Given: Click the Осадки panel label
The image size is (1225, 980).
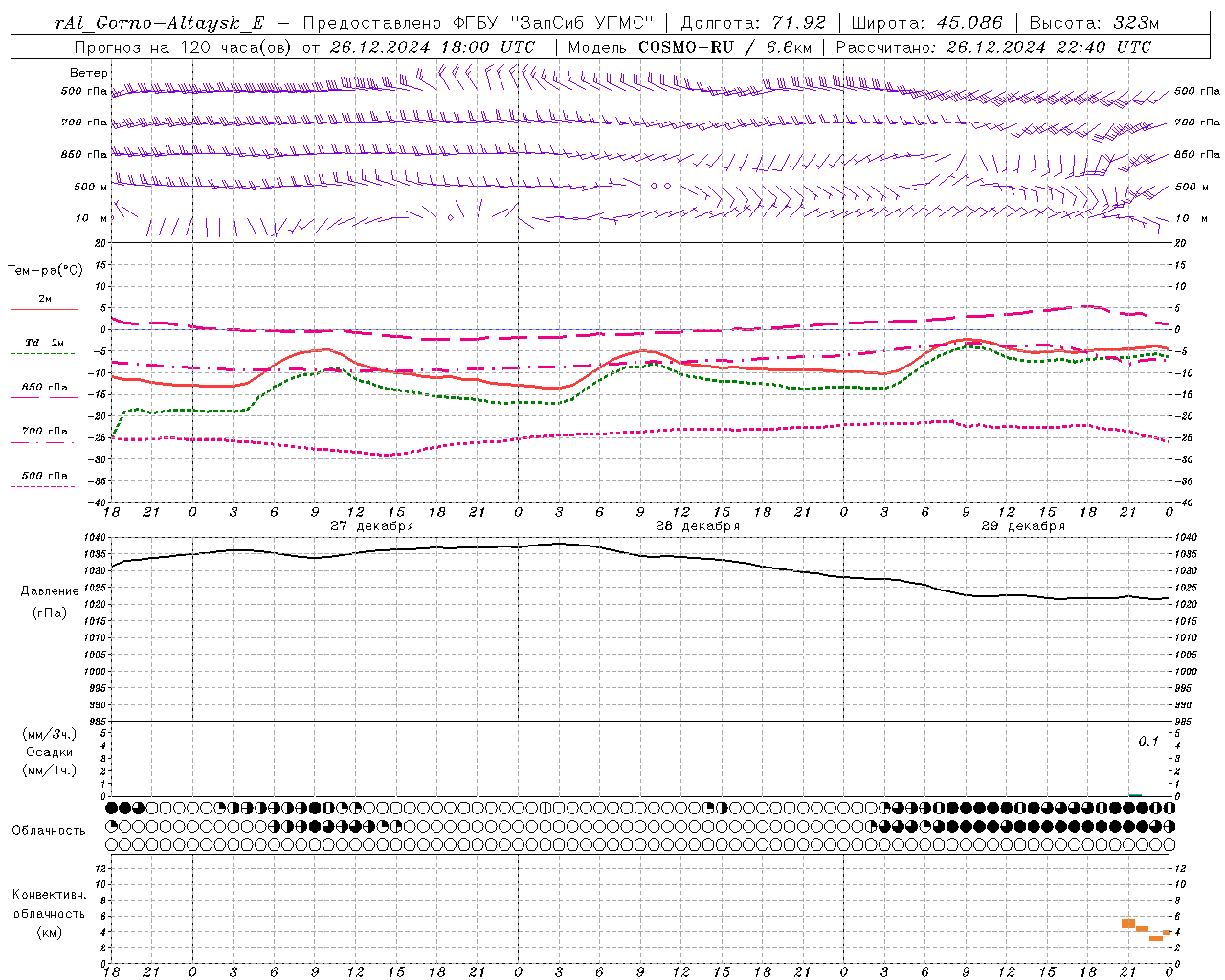Looking at the screenshot, I should (50, 752).
